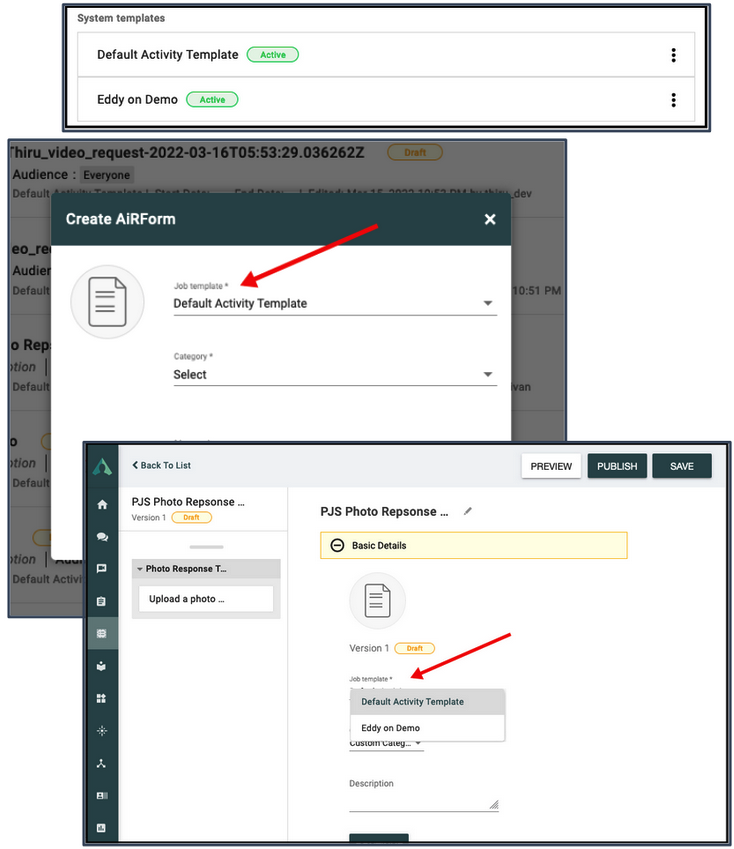Screen dimensions: 734x849
Task: Open the book reader sidebar icon
Action: 101,666
